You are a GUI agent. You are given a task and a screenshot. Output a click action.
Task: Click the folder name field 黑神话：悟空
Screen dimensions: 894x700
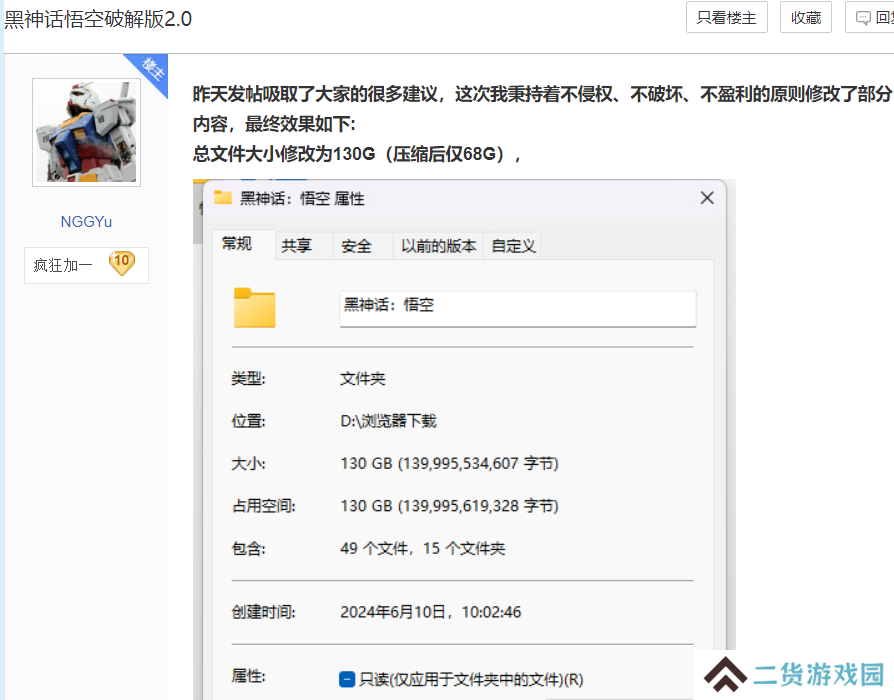[x=518, y=308]
